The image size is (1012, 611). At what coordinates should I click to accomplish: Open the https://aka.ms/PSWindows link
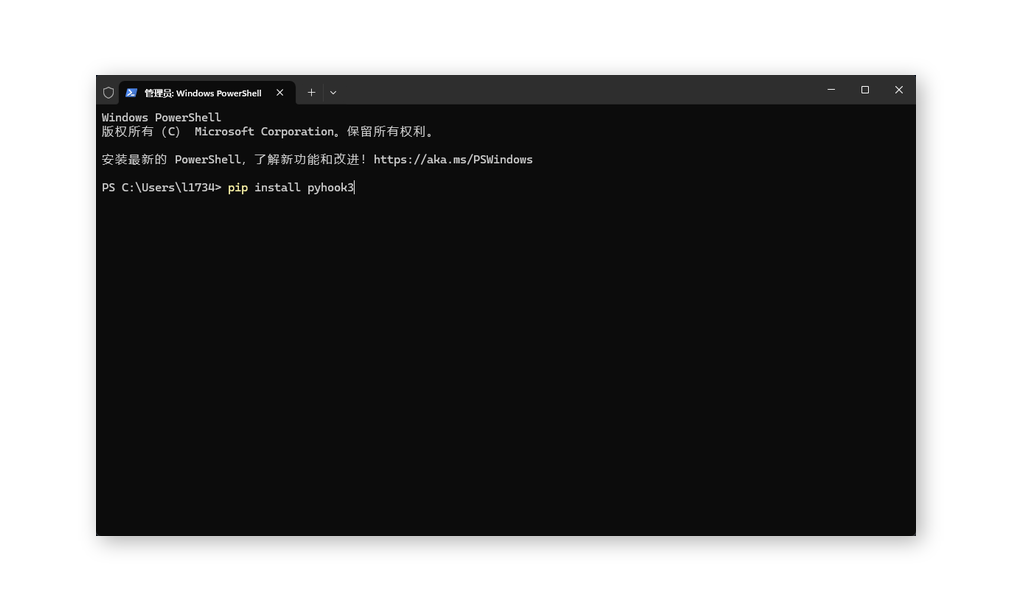click(453, 159)
